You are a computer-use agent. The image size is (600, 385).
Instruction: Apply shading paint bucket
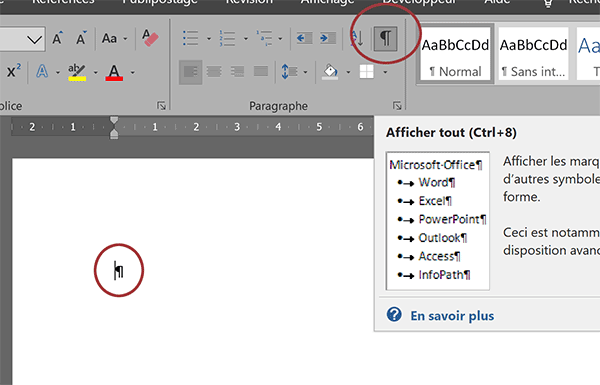(x=330, y=72)
